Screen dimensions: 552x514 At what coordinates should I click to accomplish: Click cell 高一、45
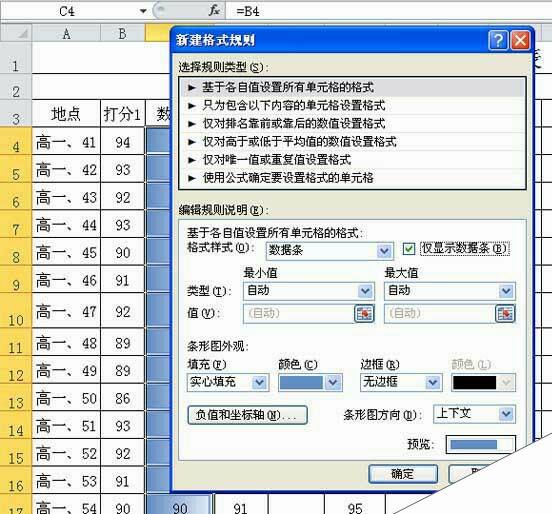[x=66, y=252]
